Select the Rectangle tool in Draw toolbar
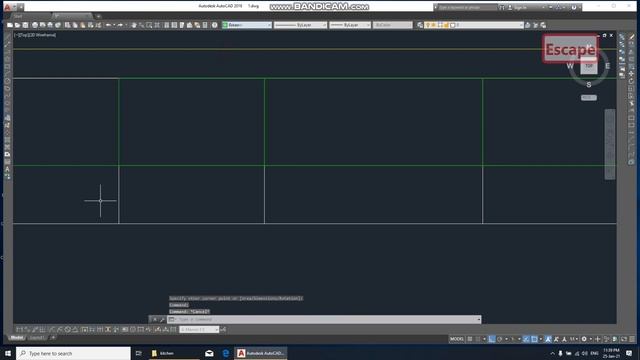 coord(7,67)
